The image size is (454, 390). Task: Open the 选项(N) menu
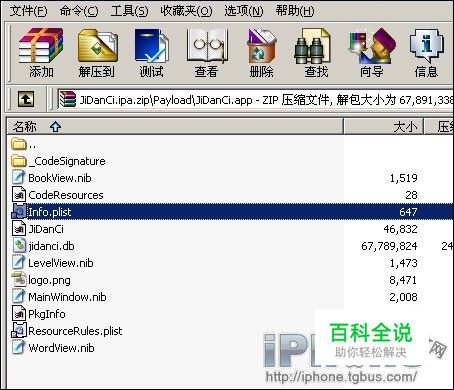click(244, 11)
